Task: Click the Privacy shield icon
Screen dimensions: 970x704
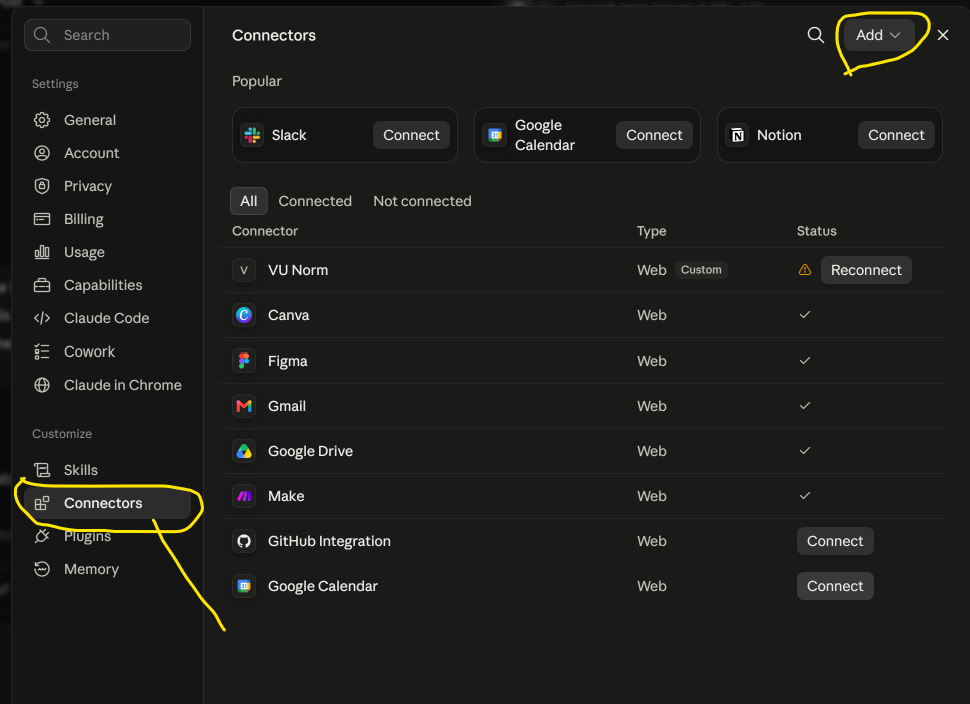Action: pos(41,186)
